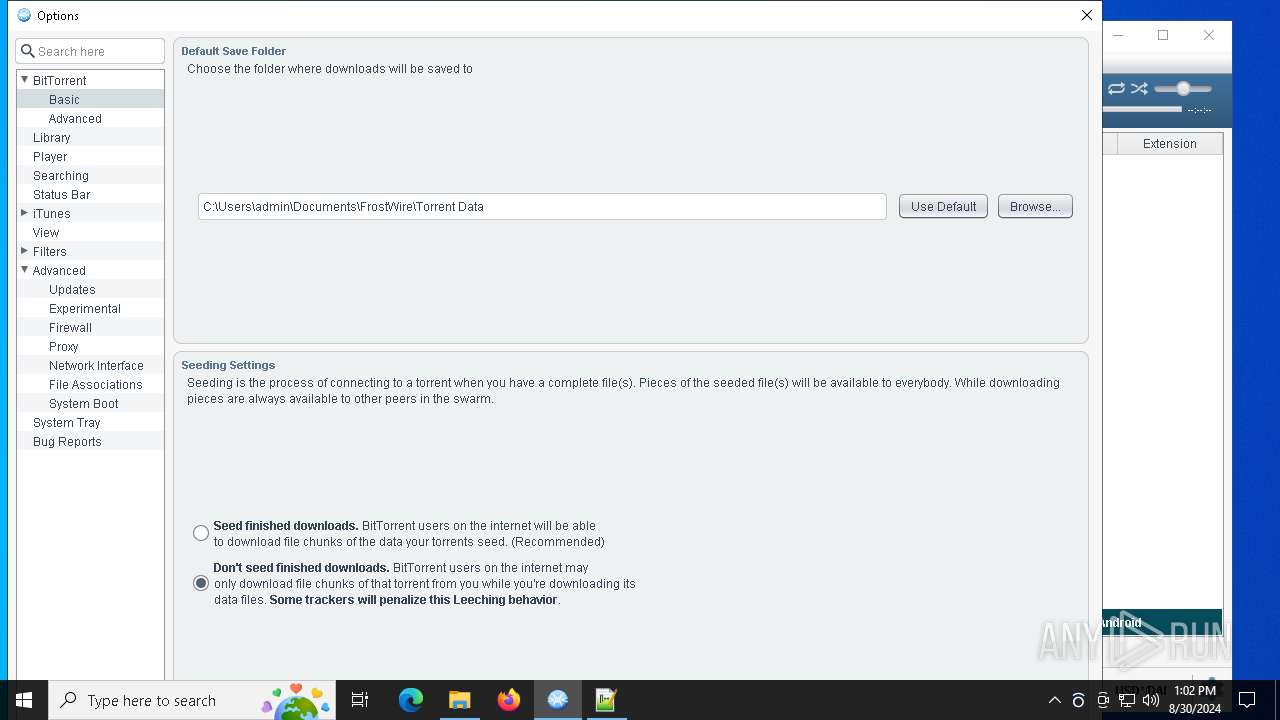Expand the Filters tree node
The width and height of the screenshot is (1280, 720).
point(24,251)
